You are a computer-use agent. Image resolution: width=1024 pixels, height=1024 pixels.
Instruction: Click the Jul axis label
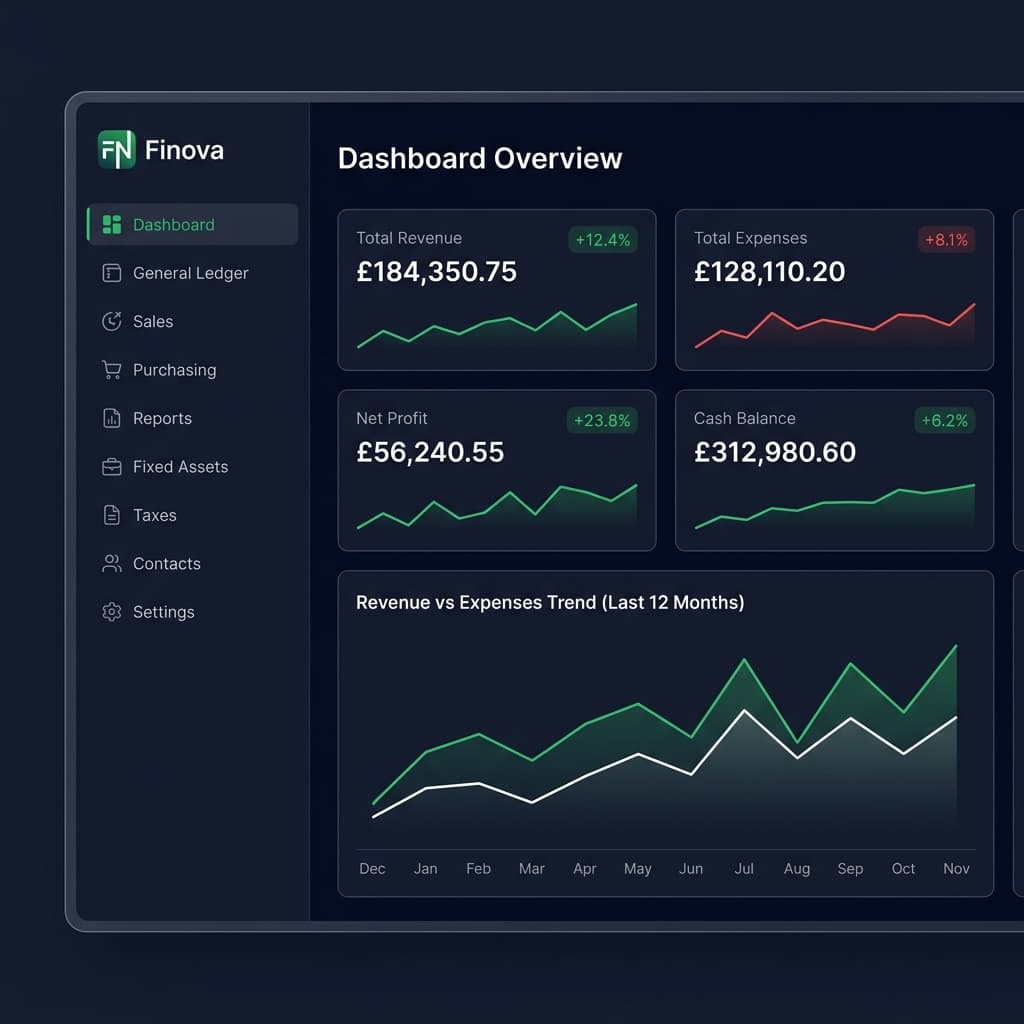[x=744, y=869]
